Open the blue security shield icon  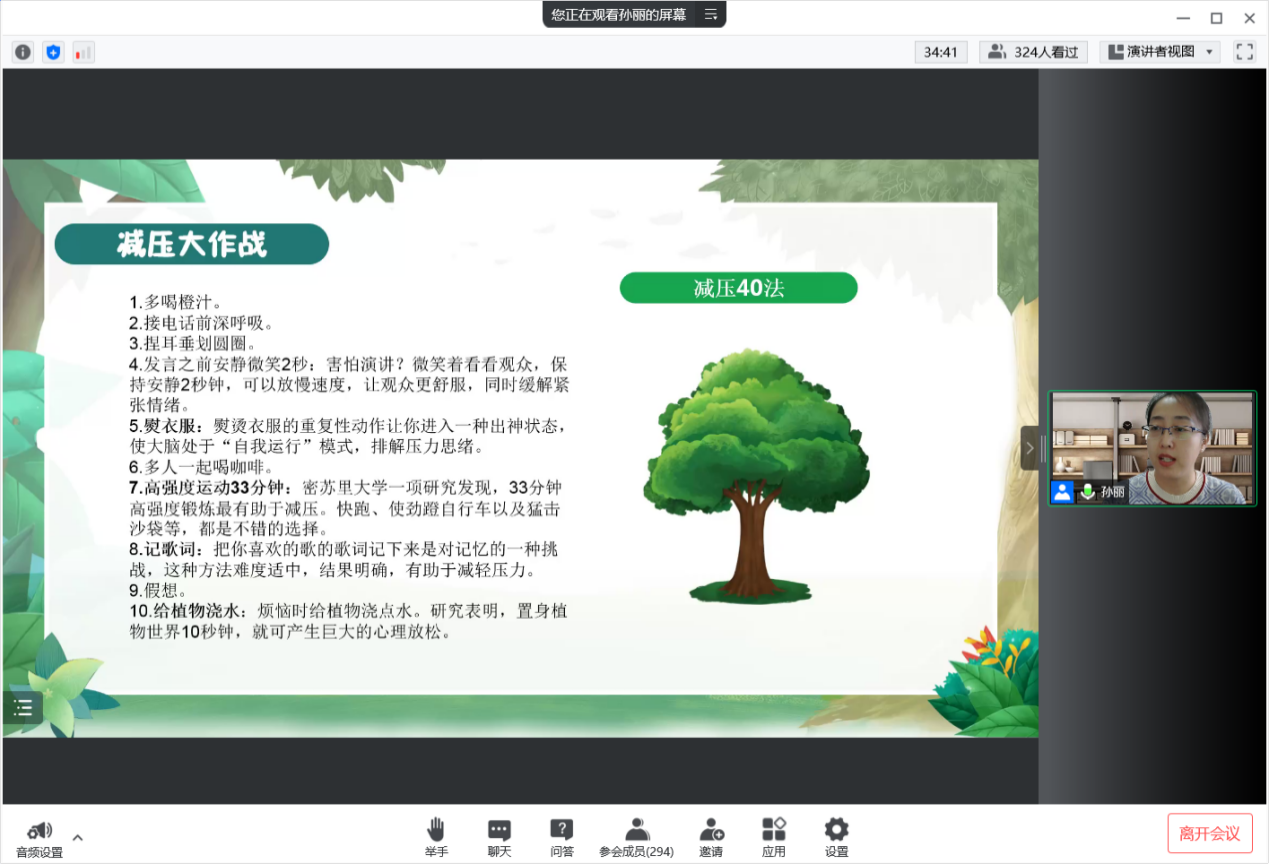(53, 52)
